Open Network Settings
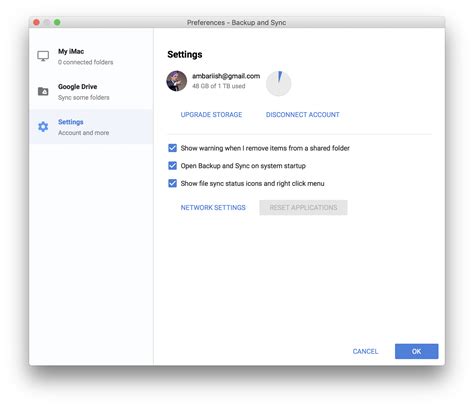474x407 pixels. (213, 208)
